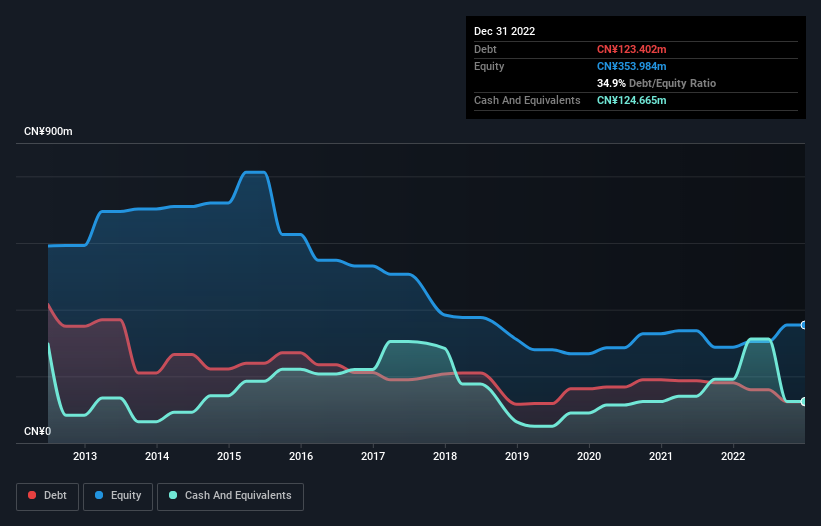Click the CN¥900m y-axis label
Screen dimensions: 821x526
(x=49, y=132)
